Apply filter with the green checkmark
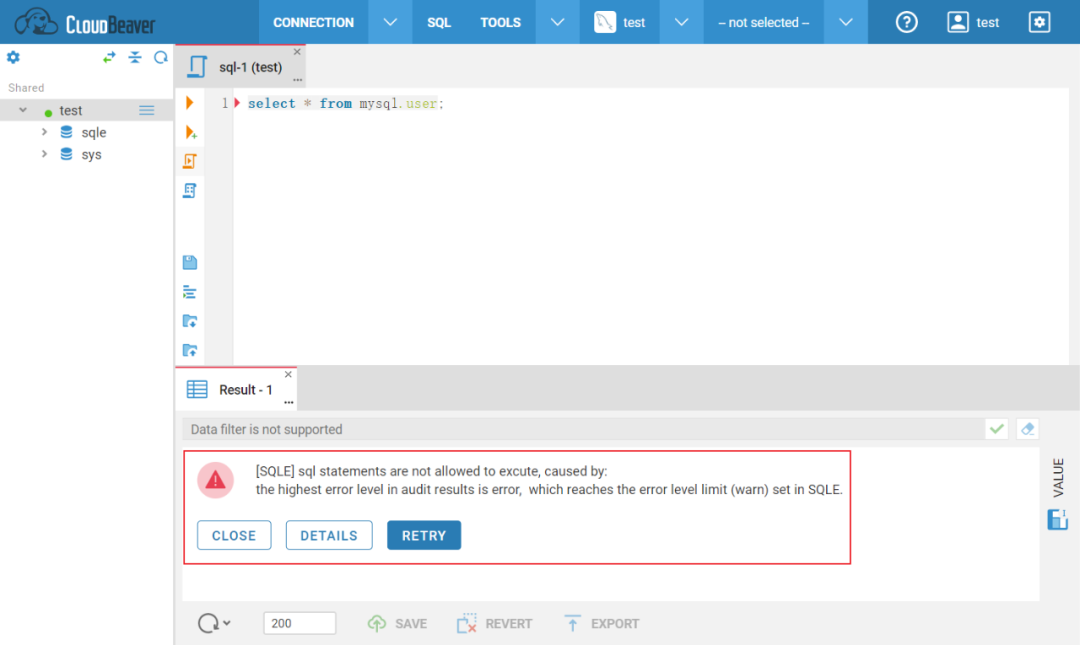This screenshot has width=1080, height=645. (x=996, y=428)
